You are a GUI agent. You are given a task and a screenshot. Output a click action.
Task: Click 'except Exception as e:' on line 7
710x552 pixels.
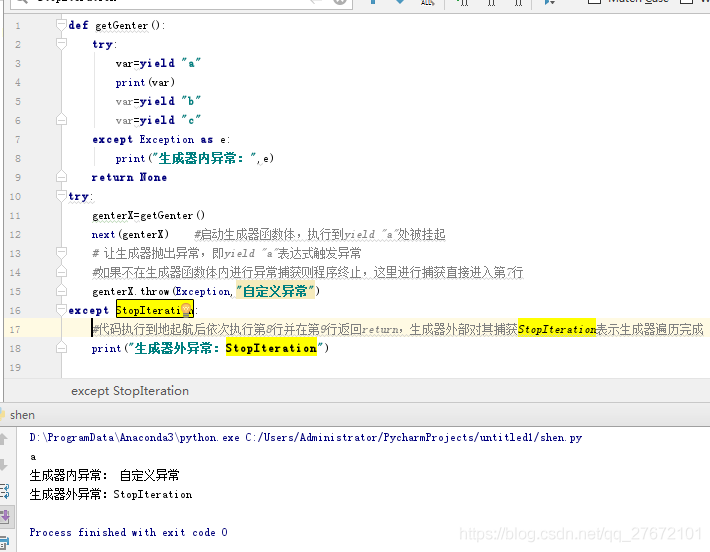point(161,139)
